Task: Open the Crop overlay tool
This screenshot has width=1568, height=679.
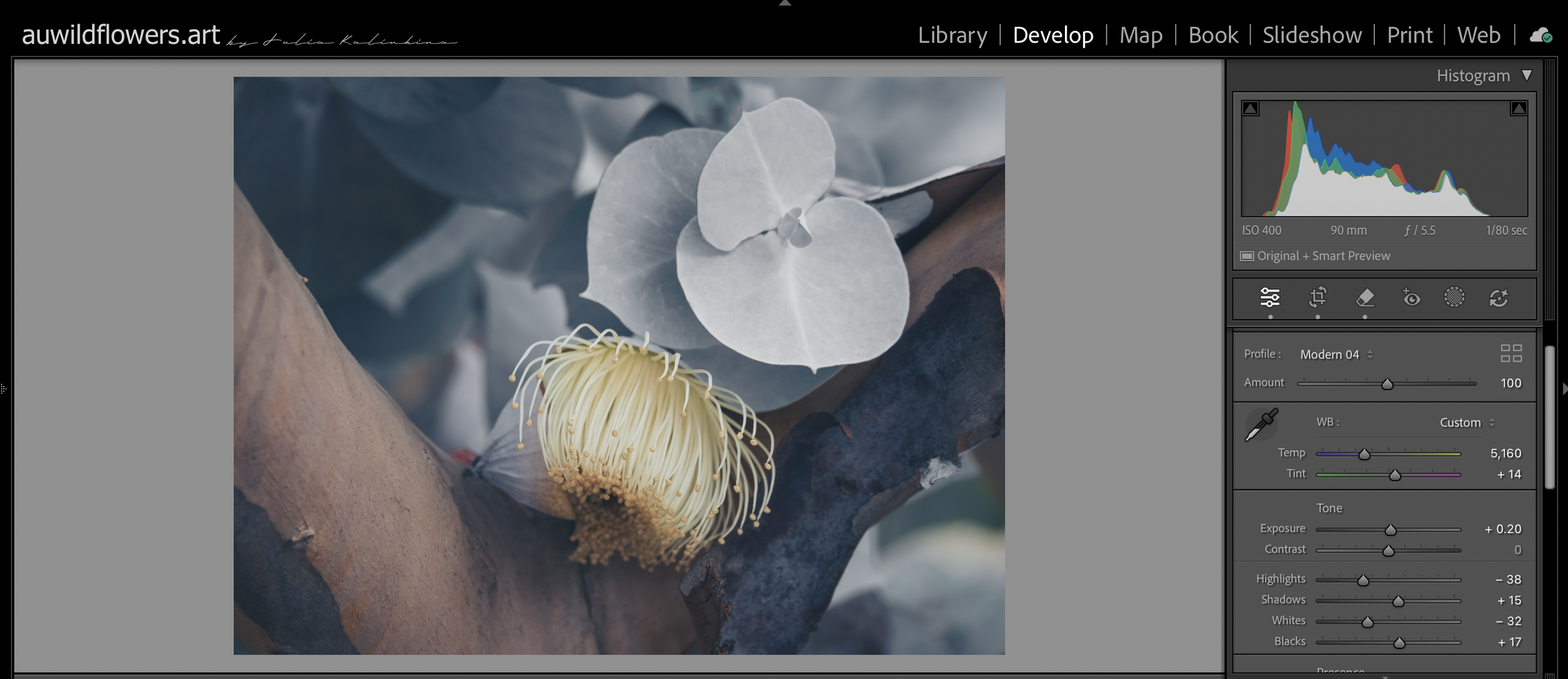Action: point(1318,297)
